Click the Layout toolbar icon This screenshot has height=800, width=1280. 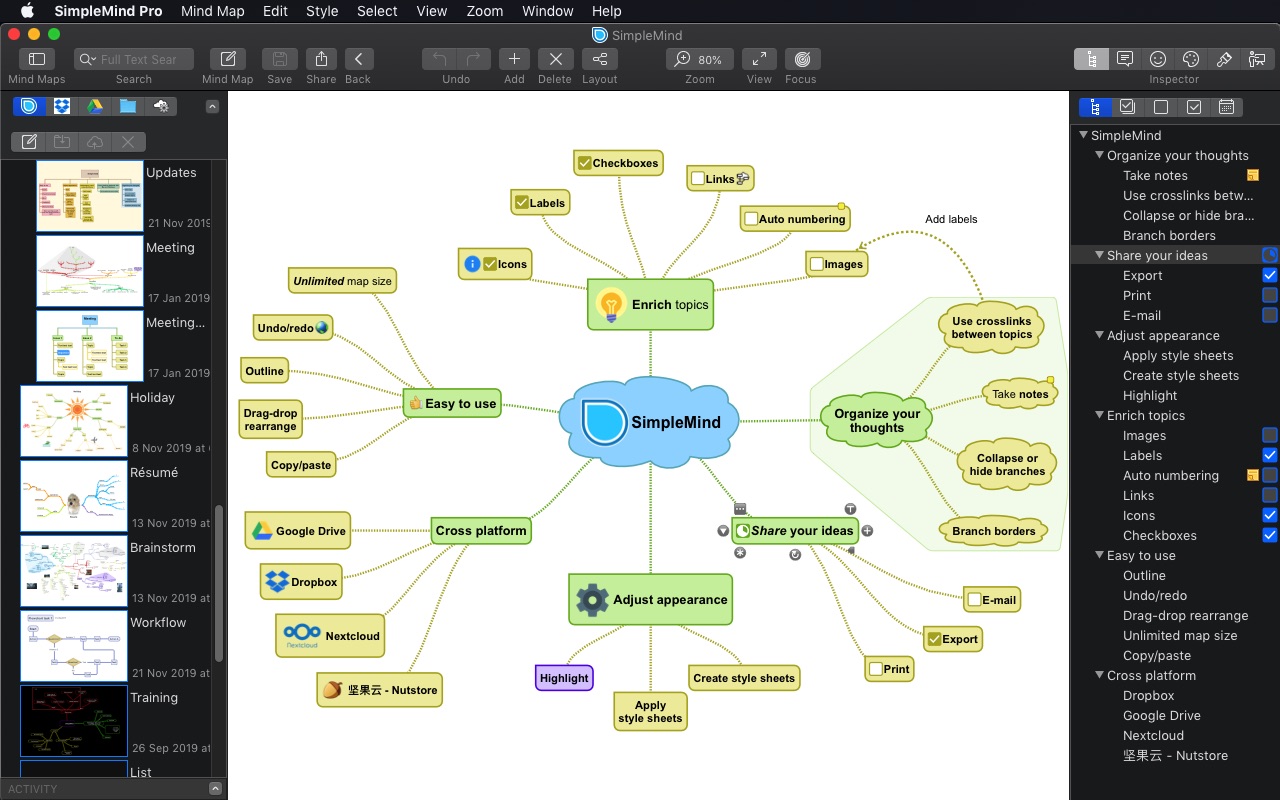coord(599,60)
